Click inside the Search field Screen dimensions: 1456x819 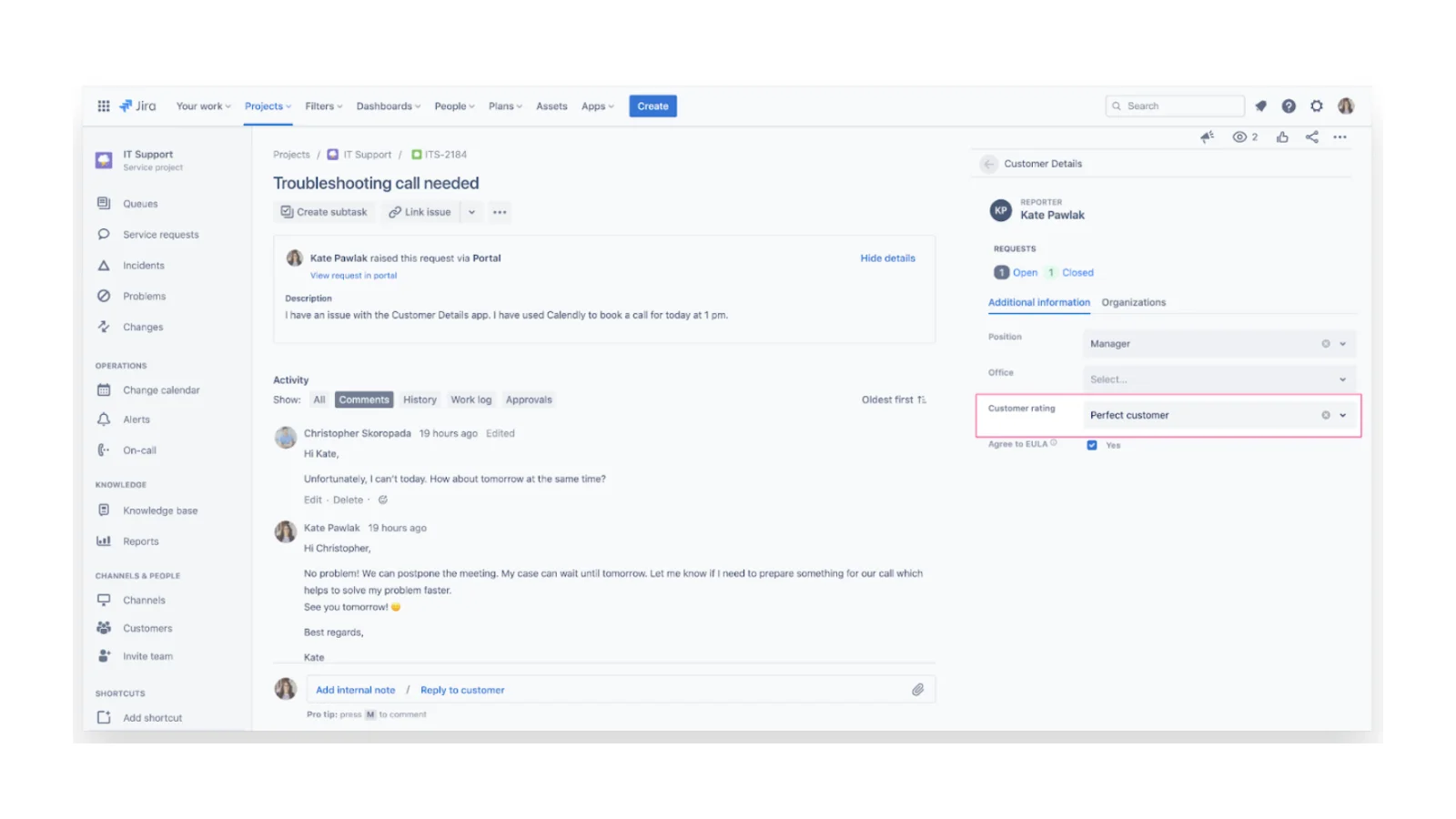point(1174,106)
